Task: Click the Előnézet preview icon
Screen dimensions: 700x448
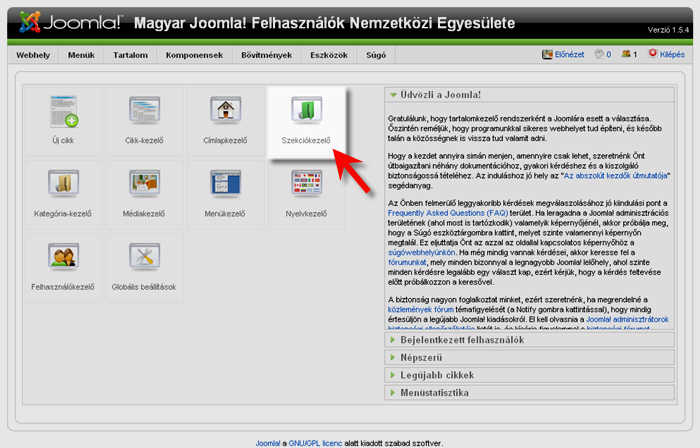Action: (547, 54)
